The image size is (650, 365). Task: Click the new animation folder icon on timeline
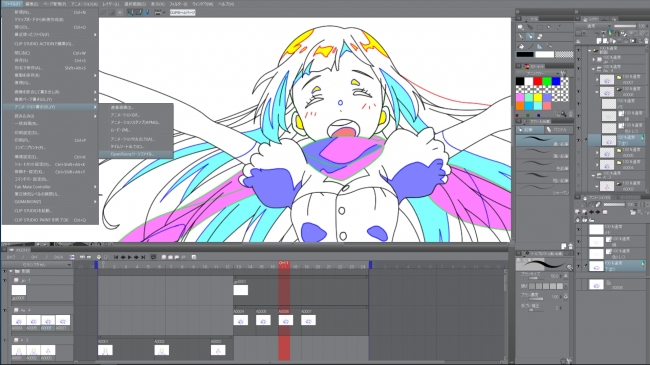tap(164, 257)
